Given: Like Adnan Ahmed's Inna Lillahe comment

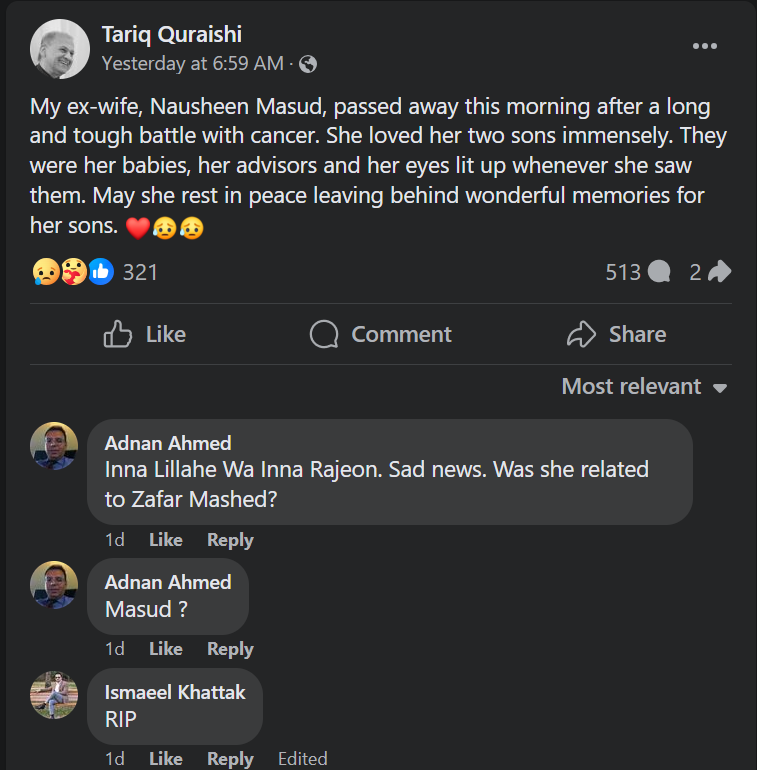Looking at the screenshot, I should point(165,540).
